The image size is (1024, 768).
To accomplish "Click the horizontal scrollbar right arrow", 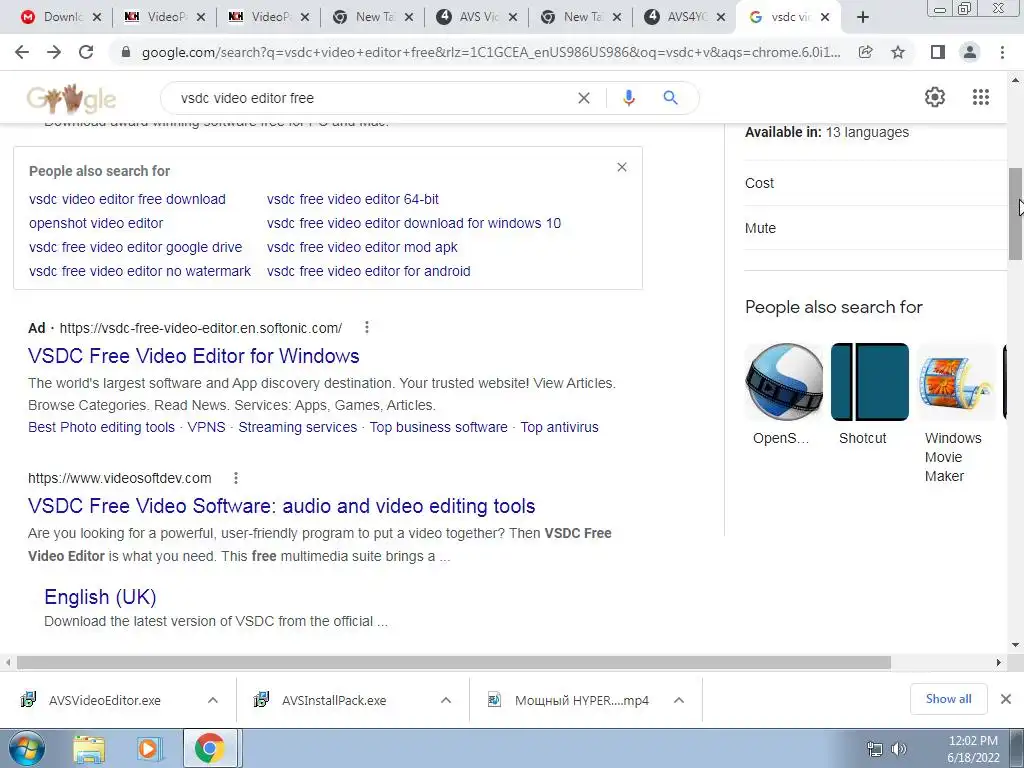I will [x=998, y=662].
